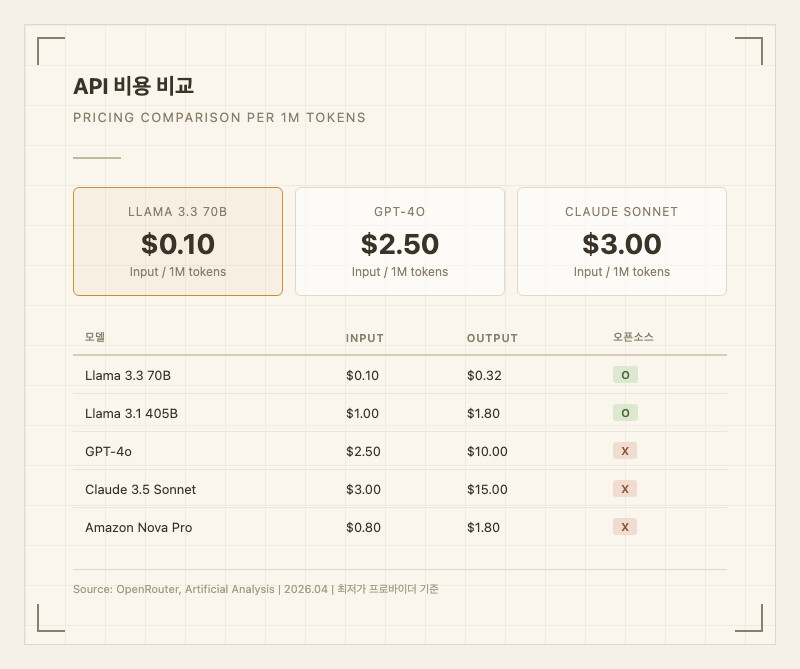Select the highlighted LLAMA 3.3 70B card

tap(178, 240)
